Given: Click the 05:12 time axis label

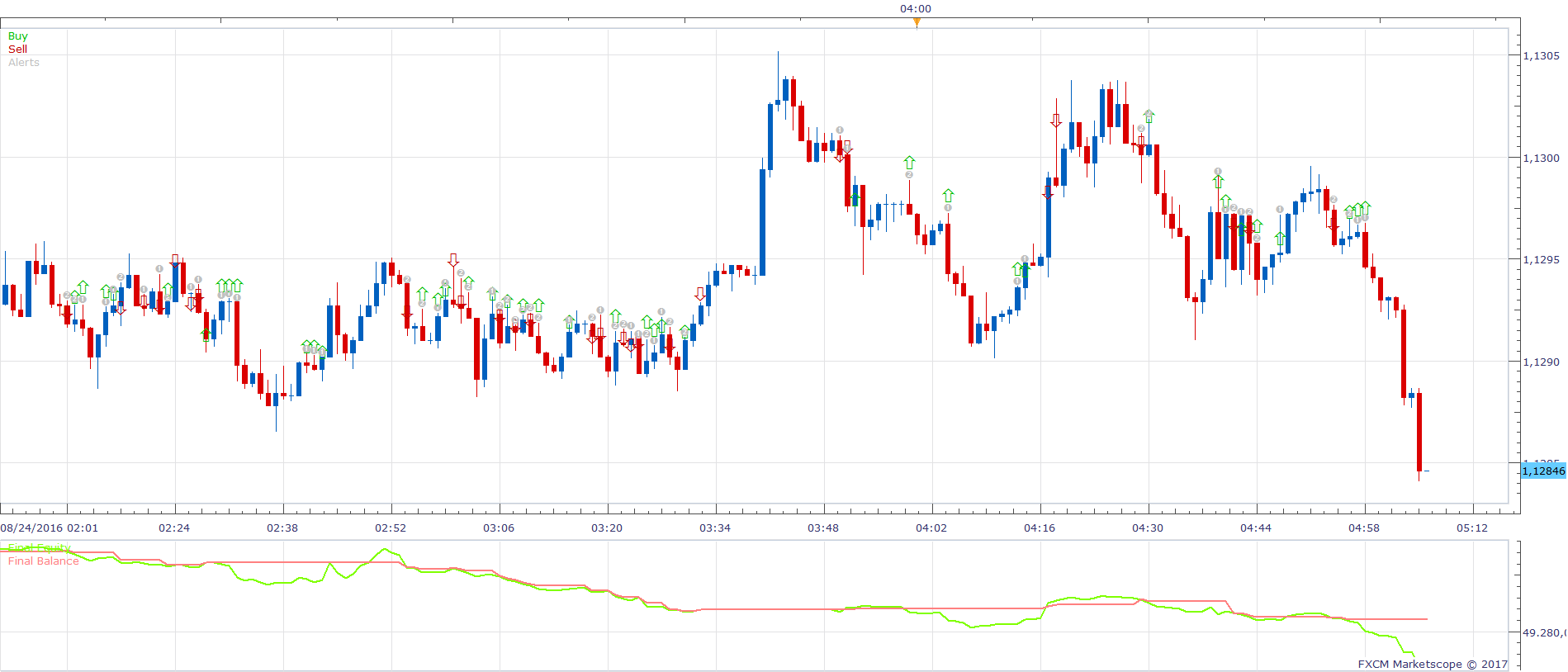Looking at the screenshot, I should (1472, 528).
